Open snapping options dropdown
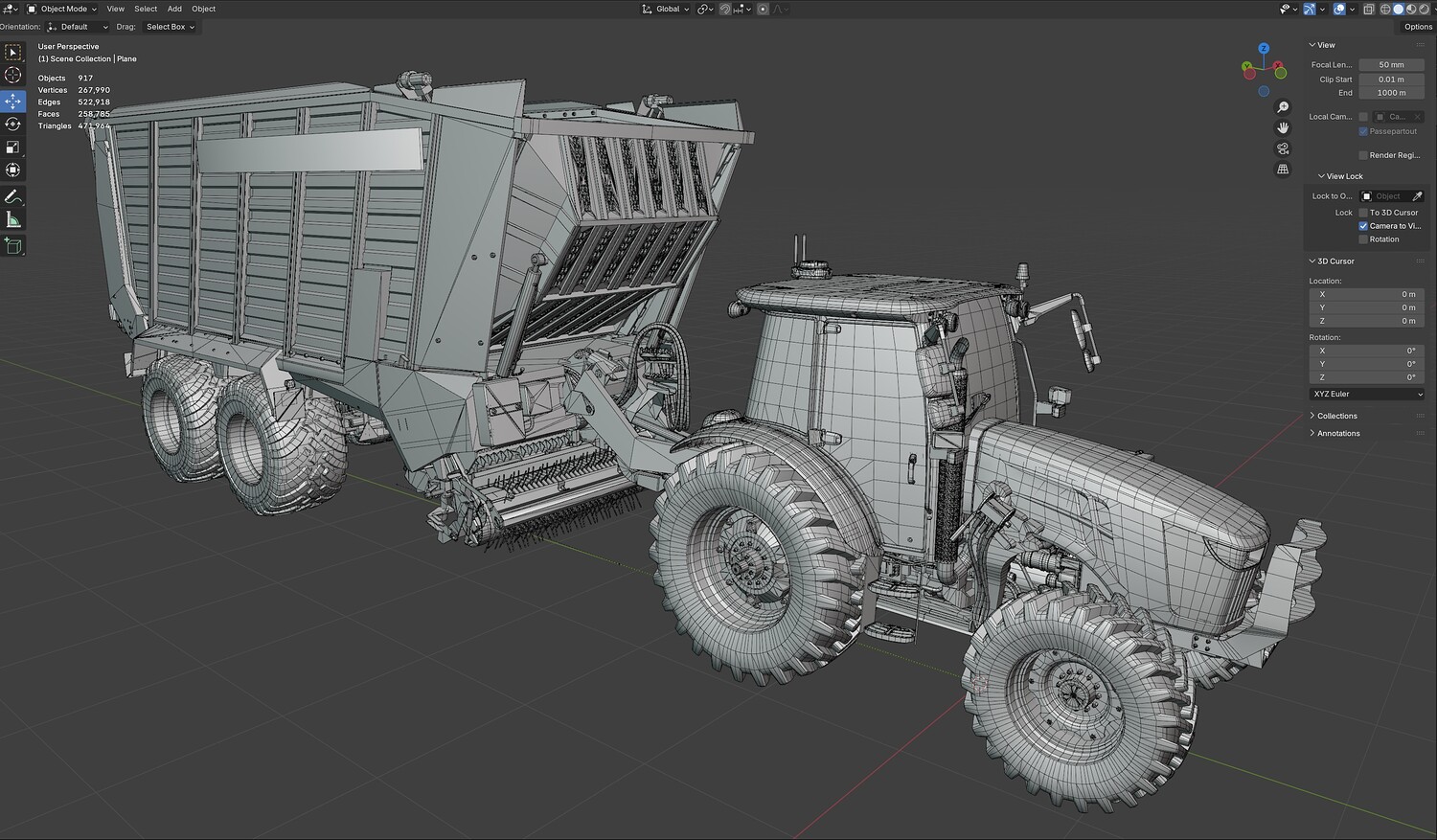 tap(741, 9)
